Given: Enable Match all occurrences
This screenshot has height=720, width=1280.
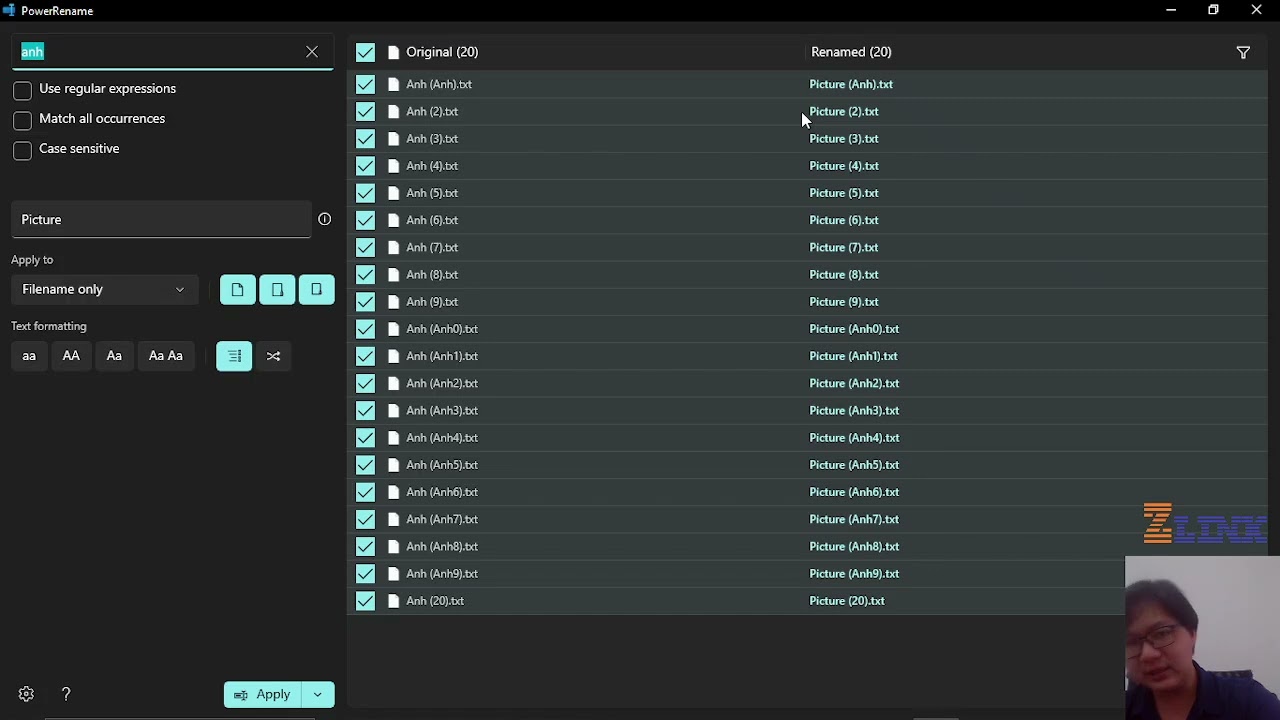Looking at the screenshot, I should tap(22, 120).
